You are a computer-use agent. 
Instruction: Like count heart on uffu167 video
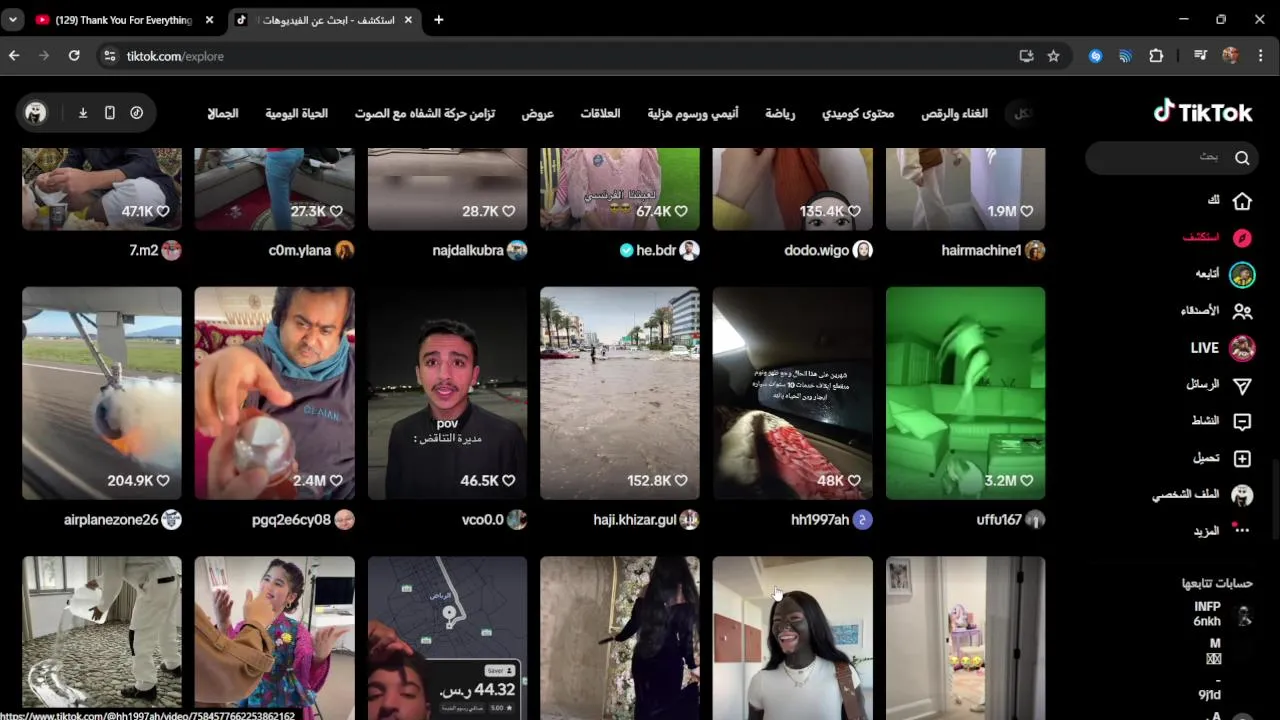coord(1025,481)
